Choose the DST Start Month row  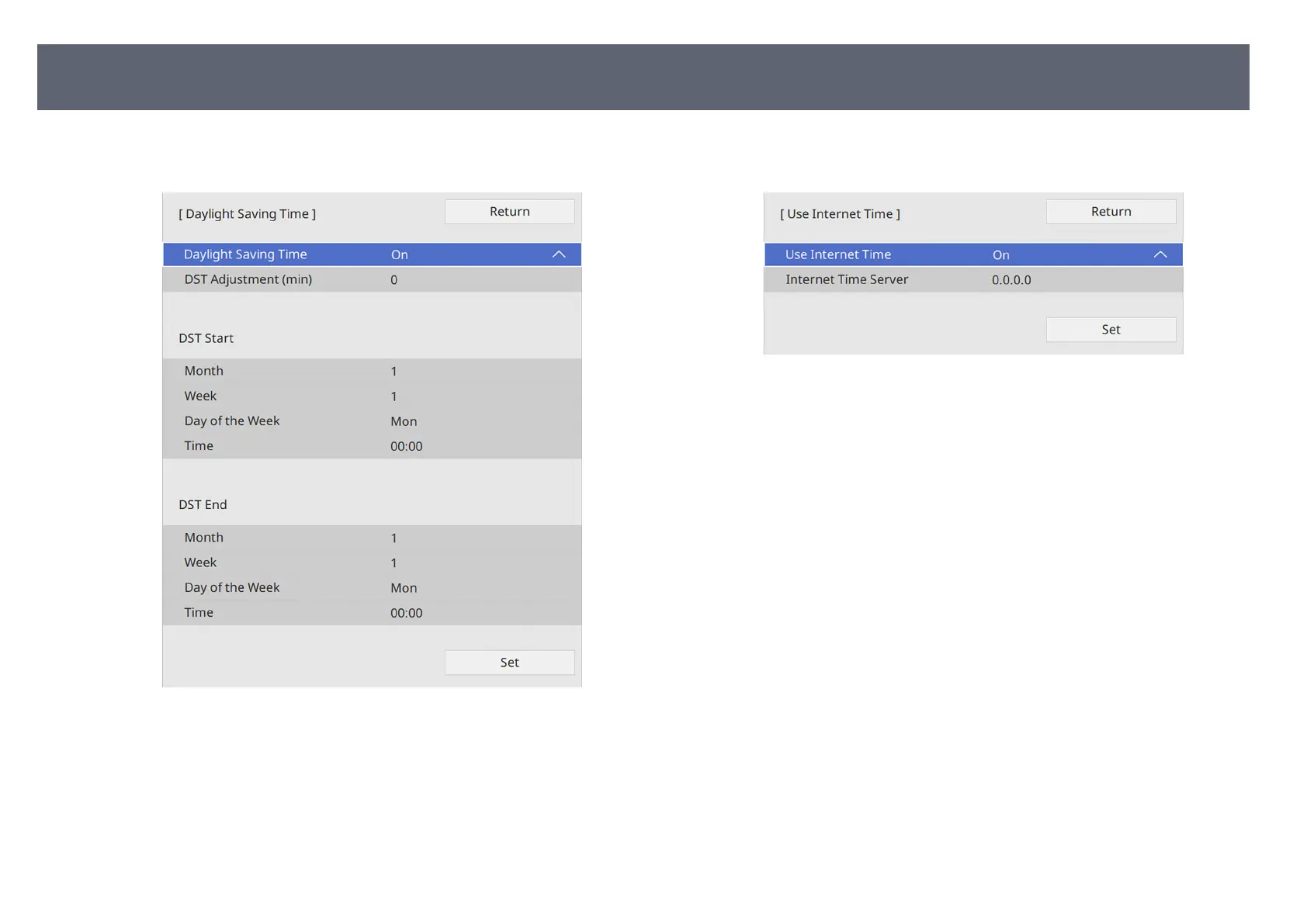click(x=372, y=371)
